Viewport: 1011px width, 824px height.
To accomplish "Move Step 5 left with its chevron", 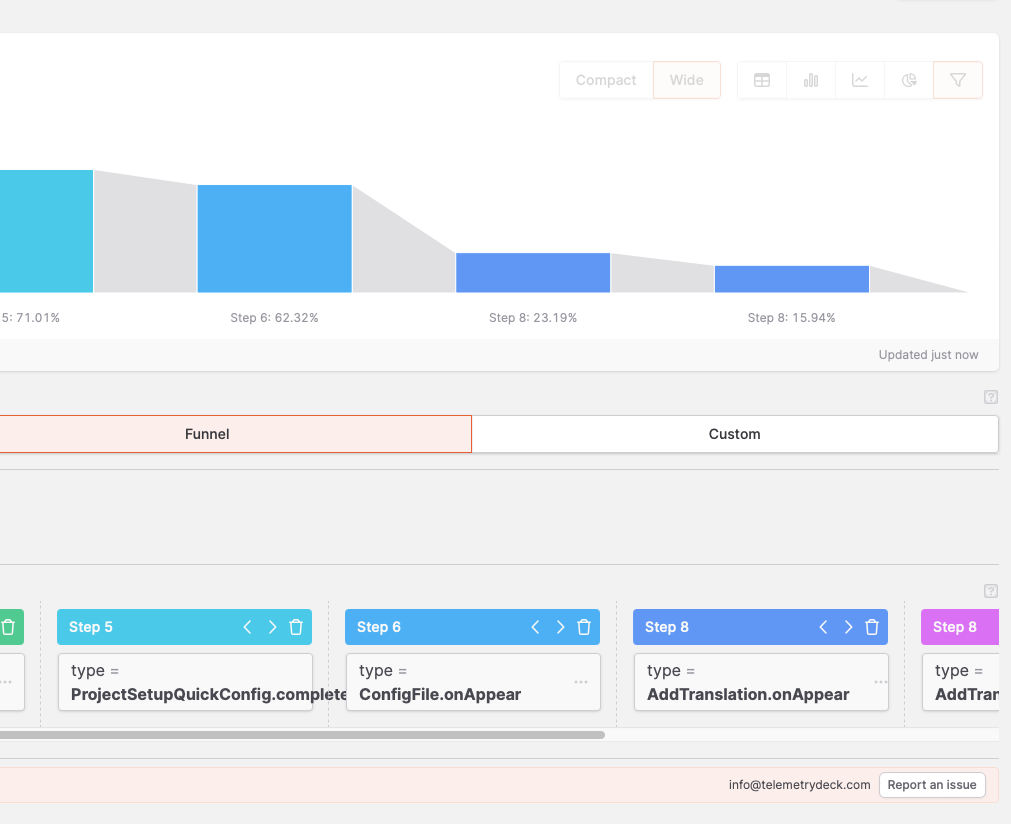I will tap(247, 627).
